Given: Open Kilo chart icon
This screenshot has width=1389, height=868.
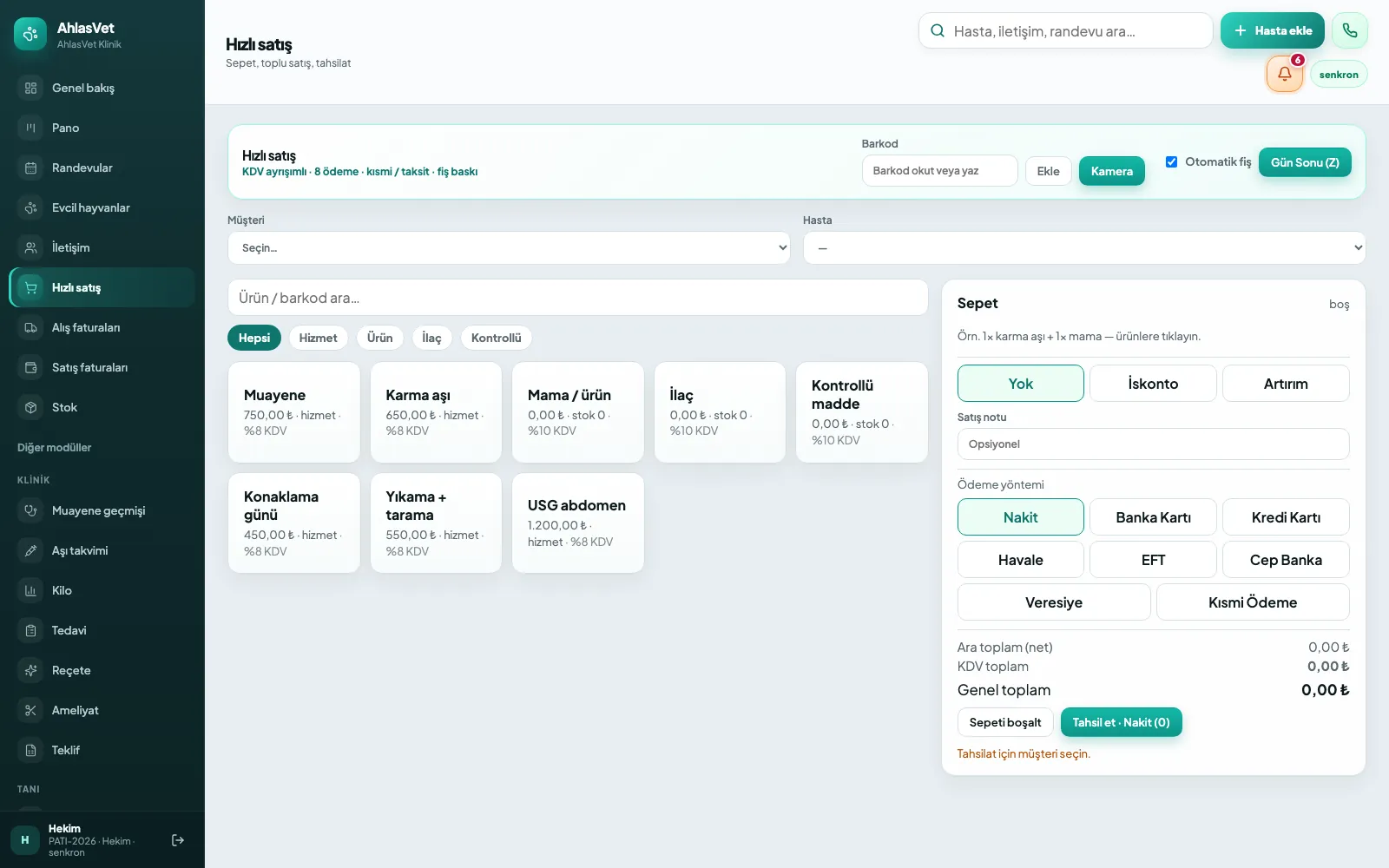Looking at the screenshot, I should 30,590.
